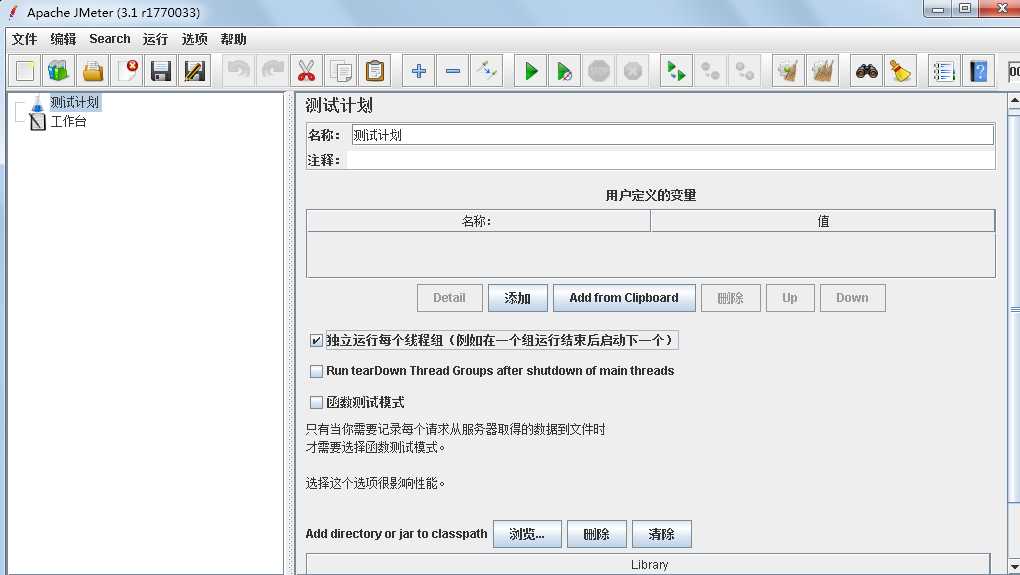Click the Down button
The width and height of the screenshot is (1020, 575).
tap(852, 298)
